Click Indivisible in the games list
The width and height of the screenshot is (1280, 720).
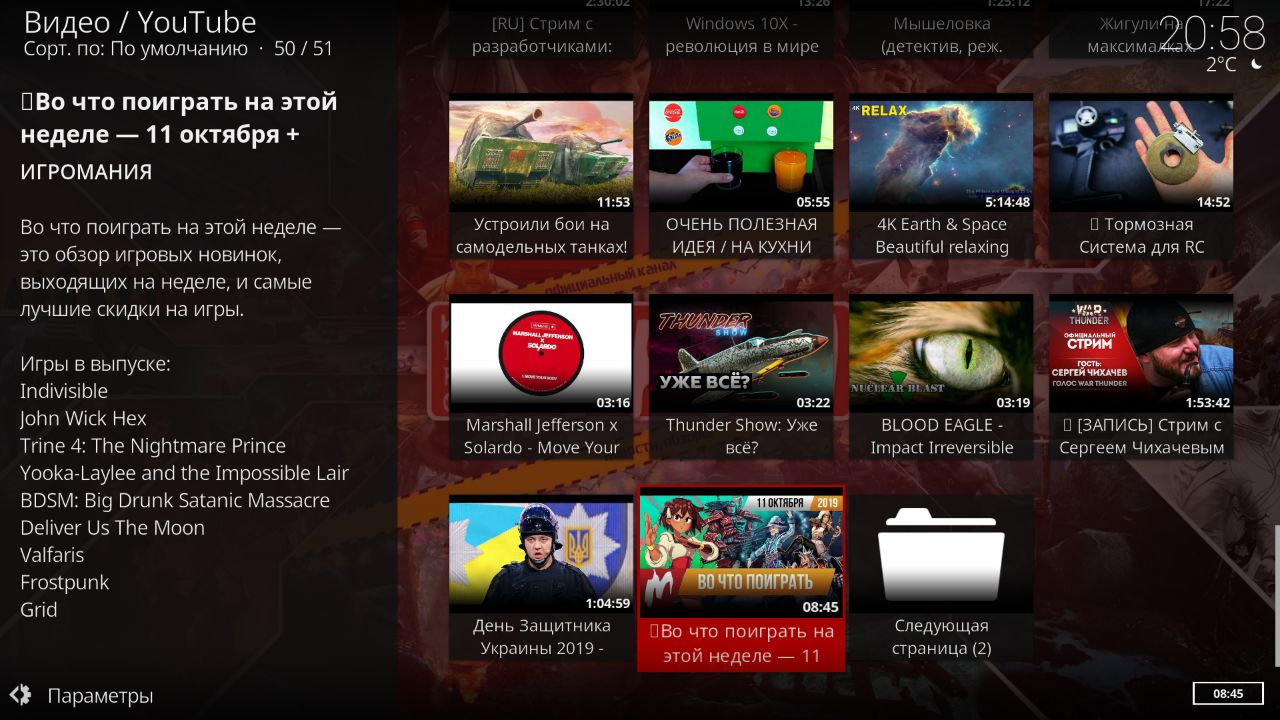point(64,391)
